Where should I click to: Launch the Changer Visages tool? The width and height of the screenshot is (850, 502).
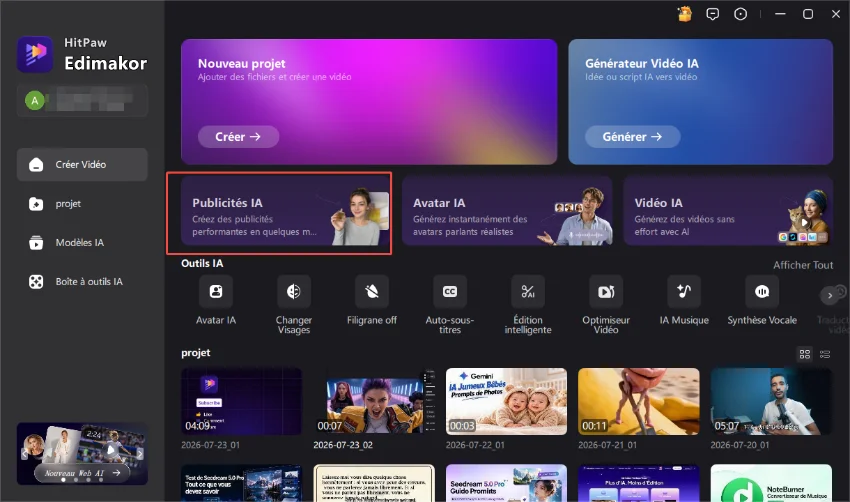pyautogui.click(x=294, y=292)
